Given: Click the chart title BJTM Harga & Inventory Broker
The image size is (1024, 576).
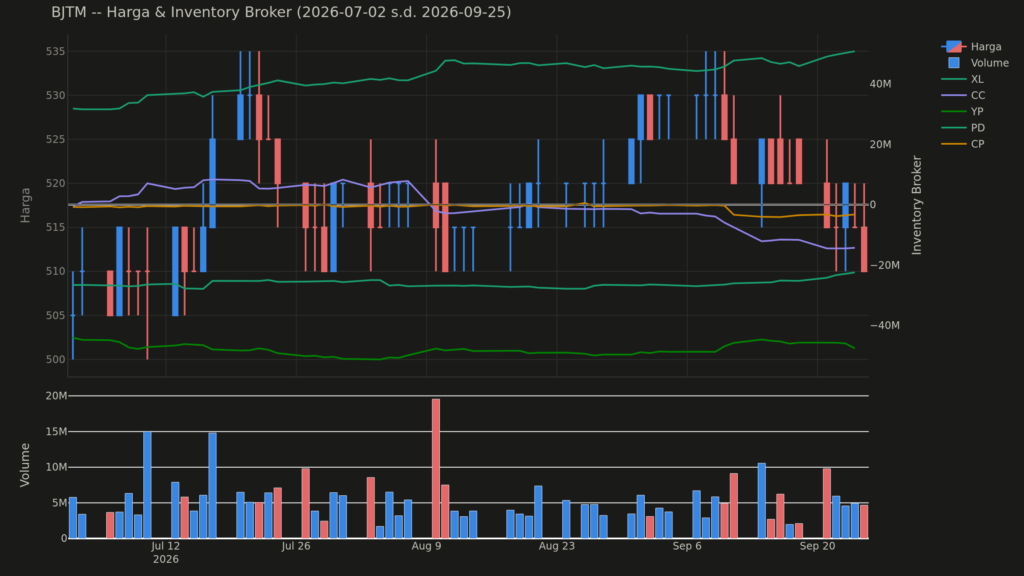Looking at the screenshot, I should [x=281, y=12].
